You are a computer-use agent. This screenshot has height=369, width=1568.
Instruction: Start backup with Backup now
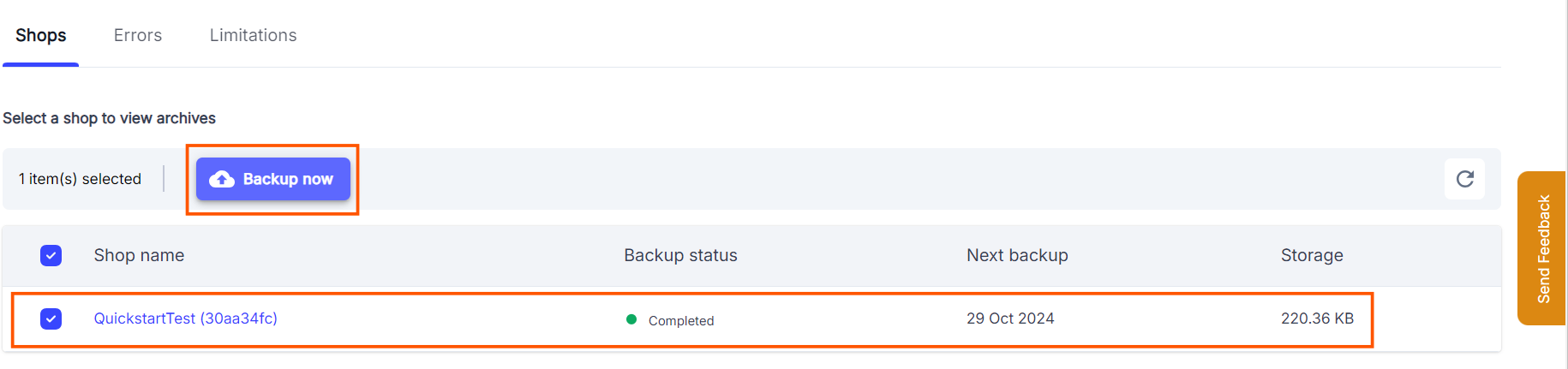pos(273,179)
